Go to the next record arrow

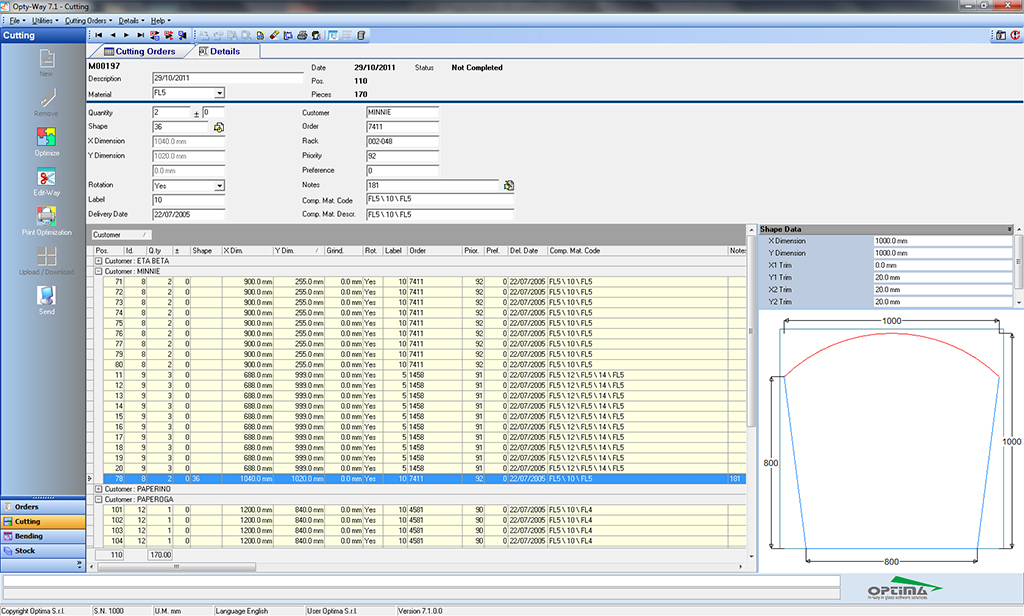(126, 35)
